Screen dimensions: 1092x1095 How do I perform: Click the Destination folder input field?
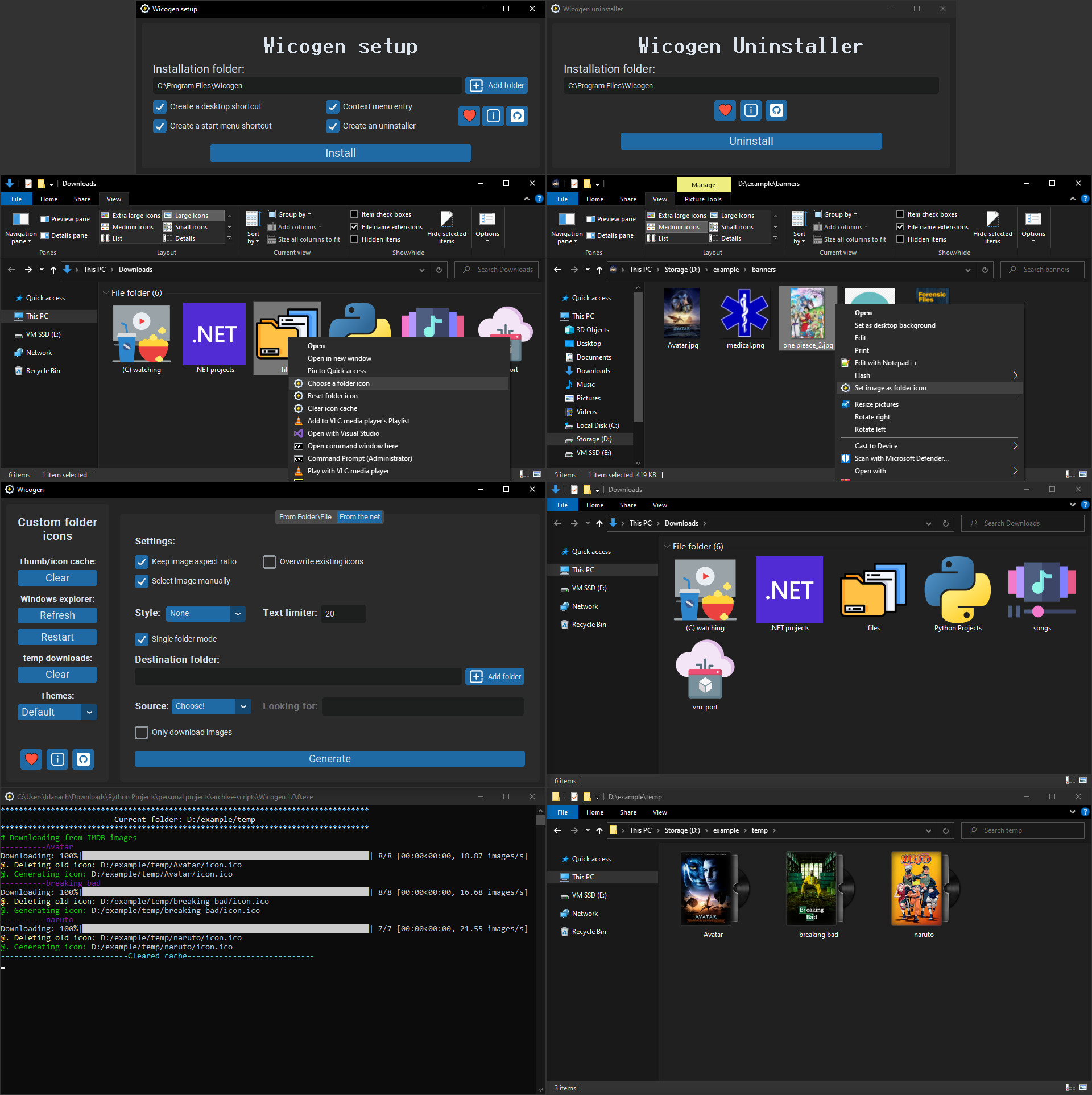(298, 676)
